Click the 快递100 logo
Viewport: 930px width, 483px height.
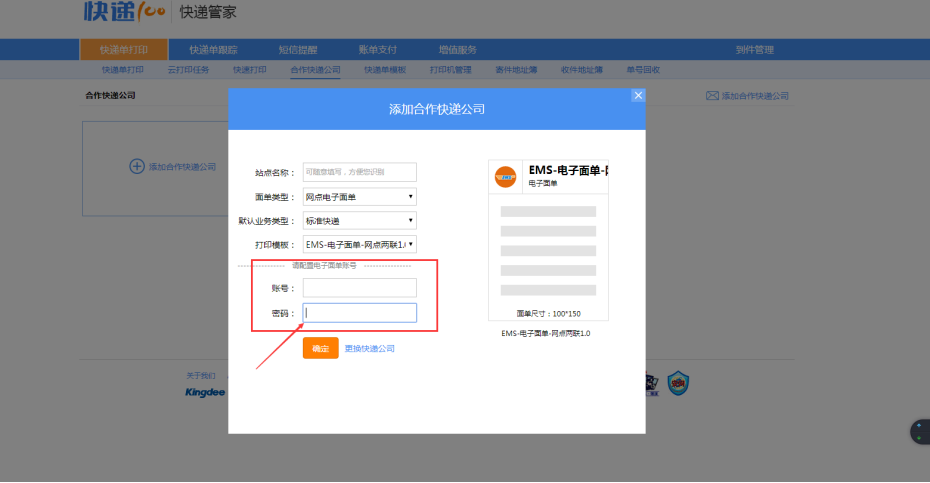124,12
